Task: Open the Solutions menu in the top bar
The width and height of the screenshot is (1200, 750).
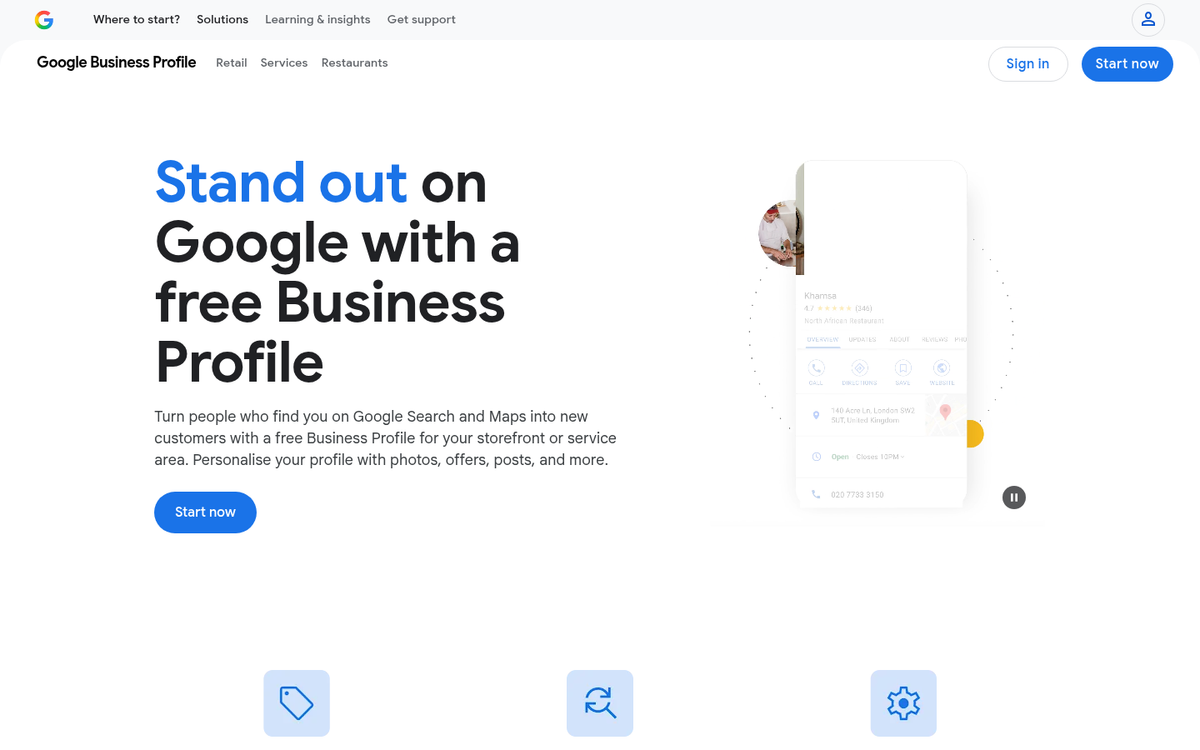Action: 222,19
